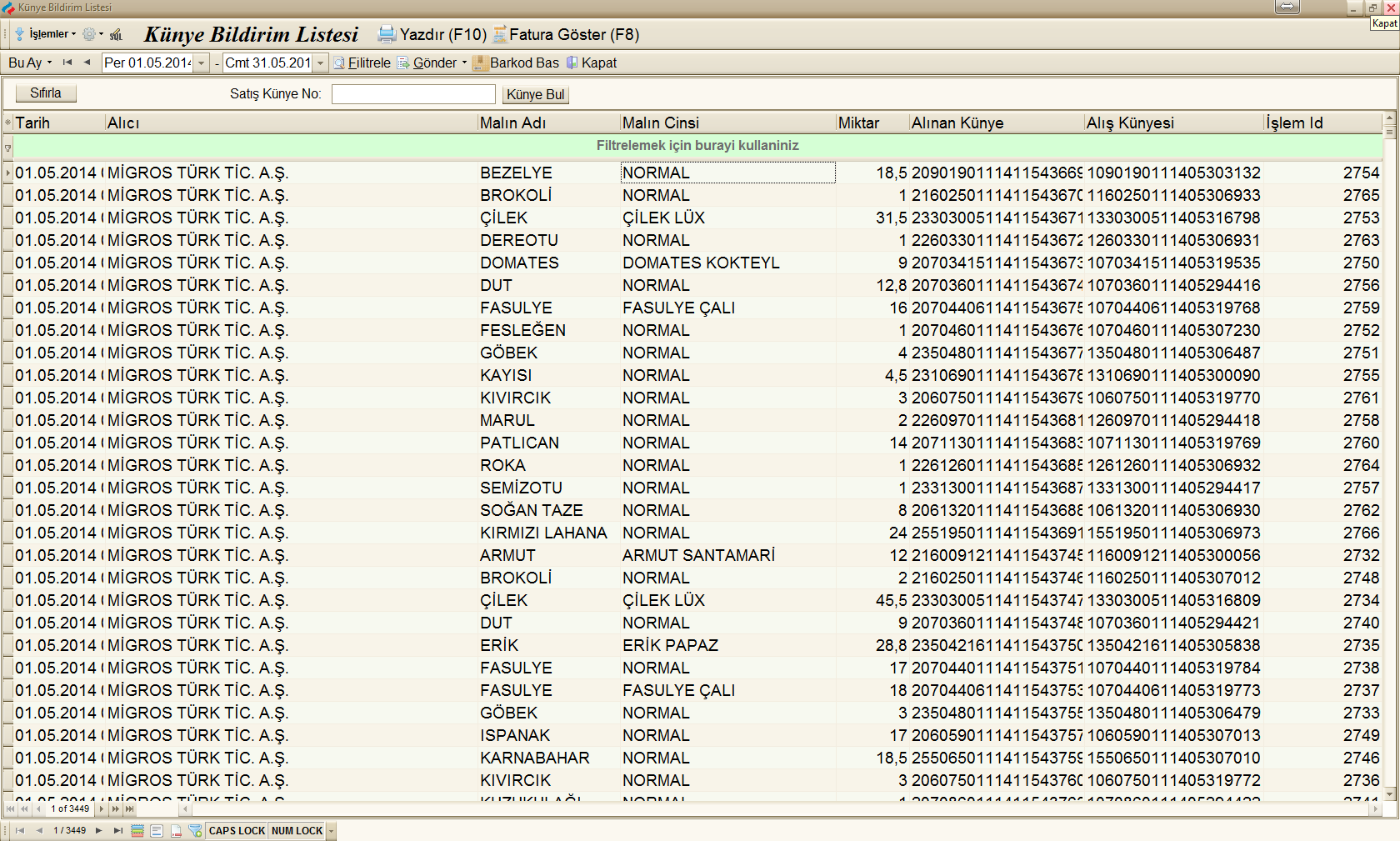Viewport: 1400px width, 841px height.
Task: Click the Gönder send button
Action: click(427, 63)
